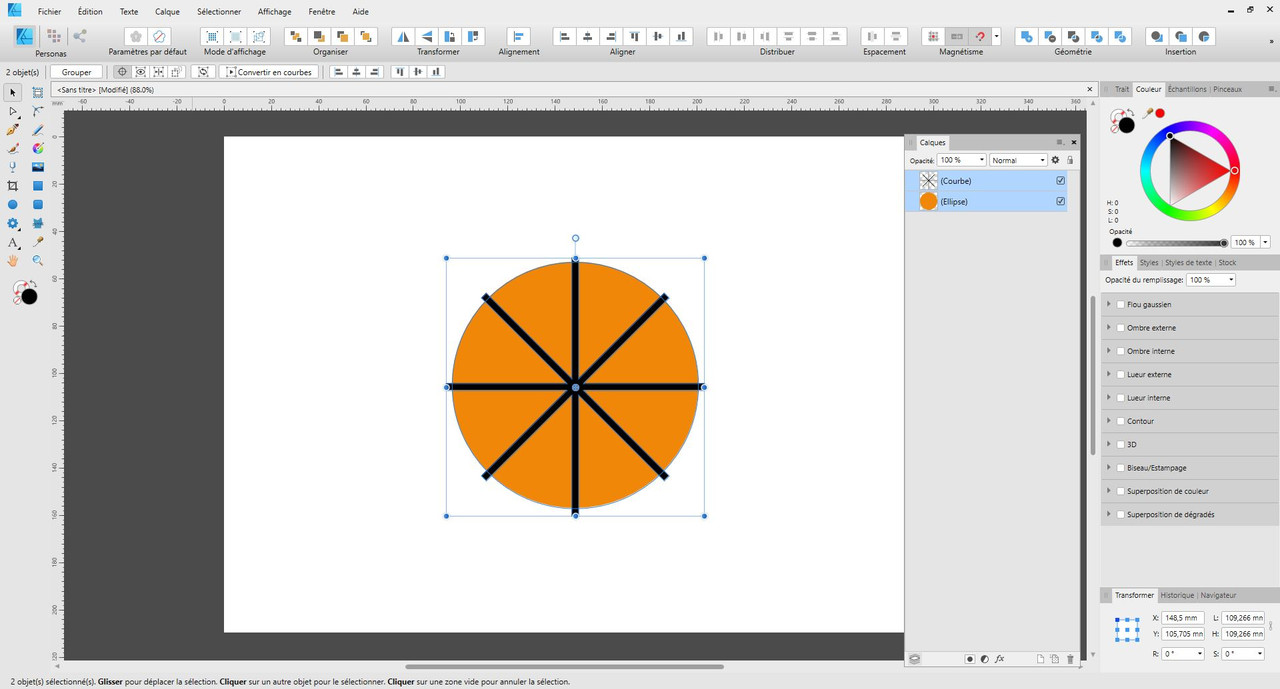Open the Sélectionner menu
This screenshot has width=1280, height=689.
pos(219,11)
